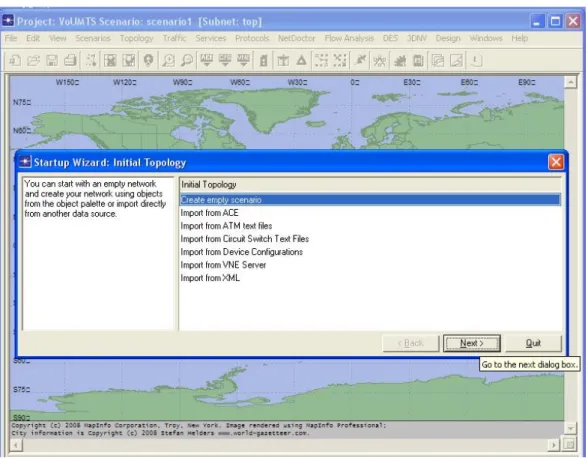Click the zoom out magnifier icon
The width and height of the screenshot is (588, 458).
coord(187,60)
